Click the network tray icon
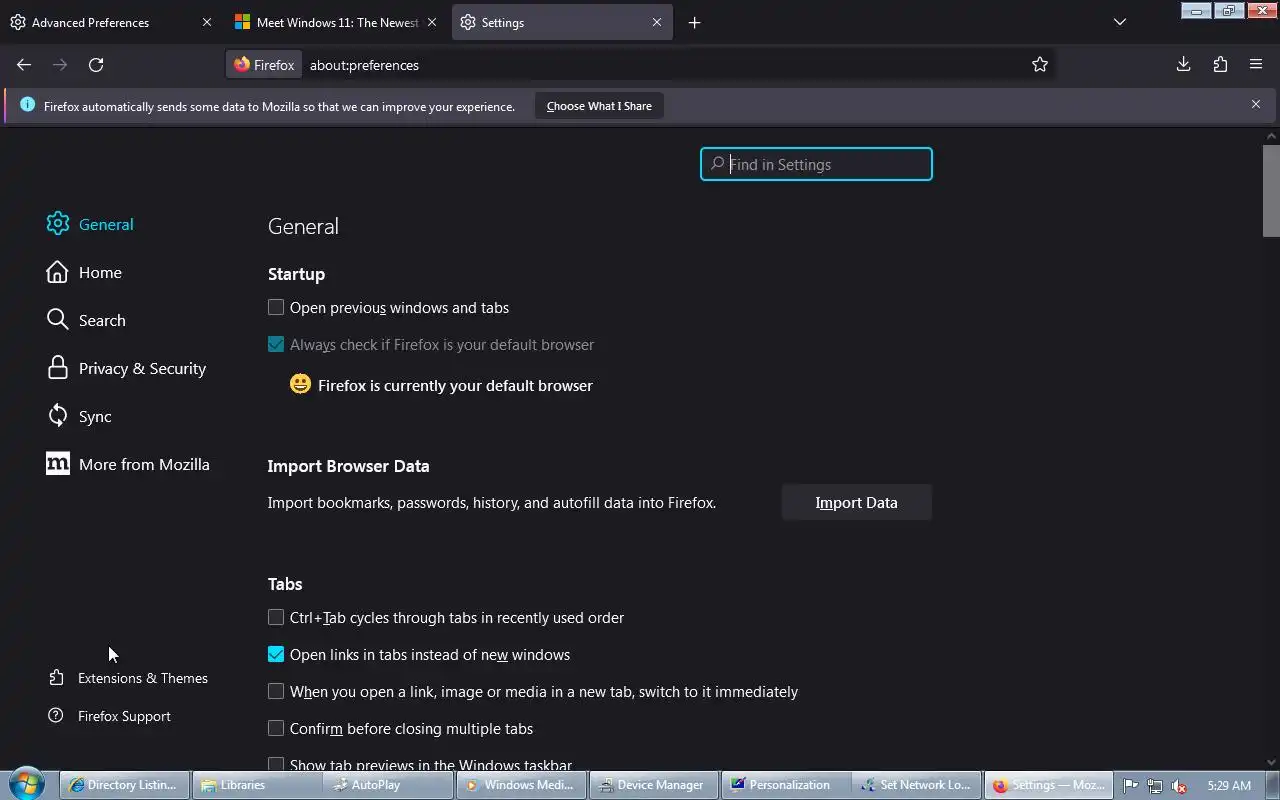 [1155, 786]
